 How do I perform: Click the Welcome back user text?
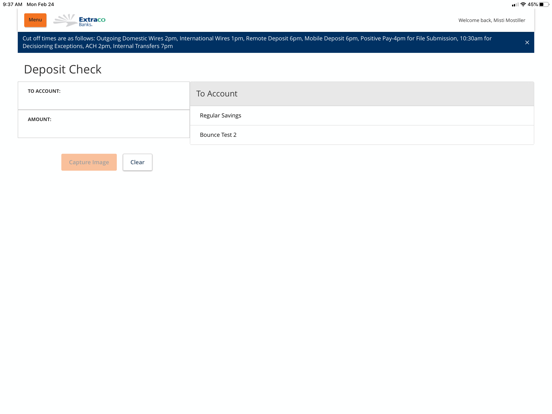[x=491, y=20]
